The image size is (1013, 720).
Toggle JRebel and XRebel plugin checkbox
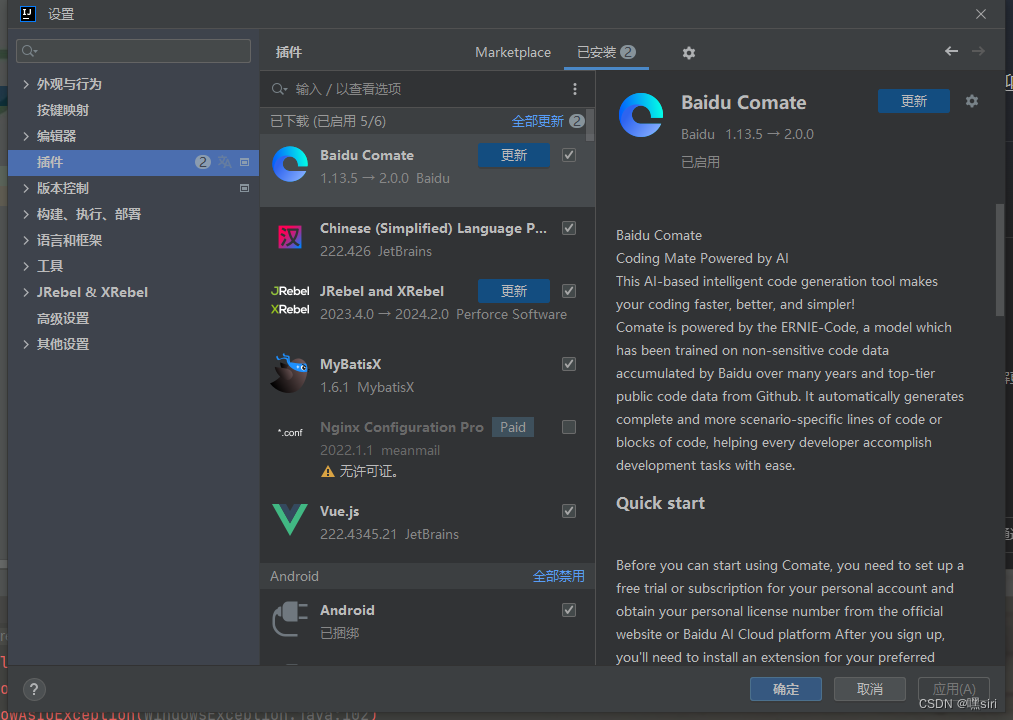(x=569, y=291)
